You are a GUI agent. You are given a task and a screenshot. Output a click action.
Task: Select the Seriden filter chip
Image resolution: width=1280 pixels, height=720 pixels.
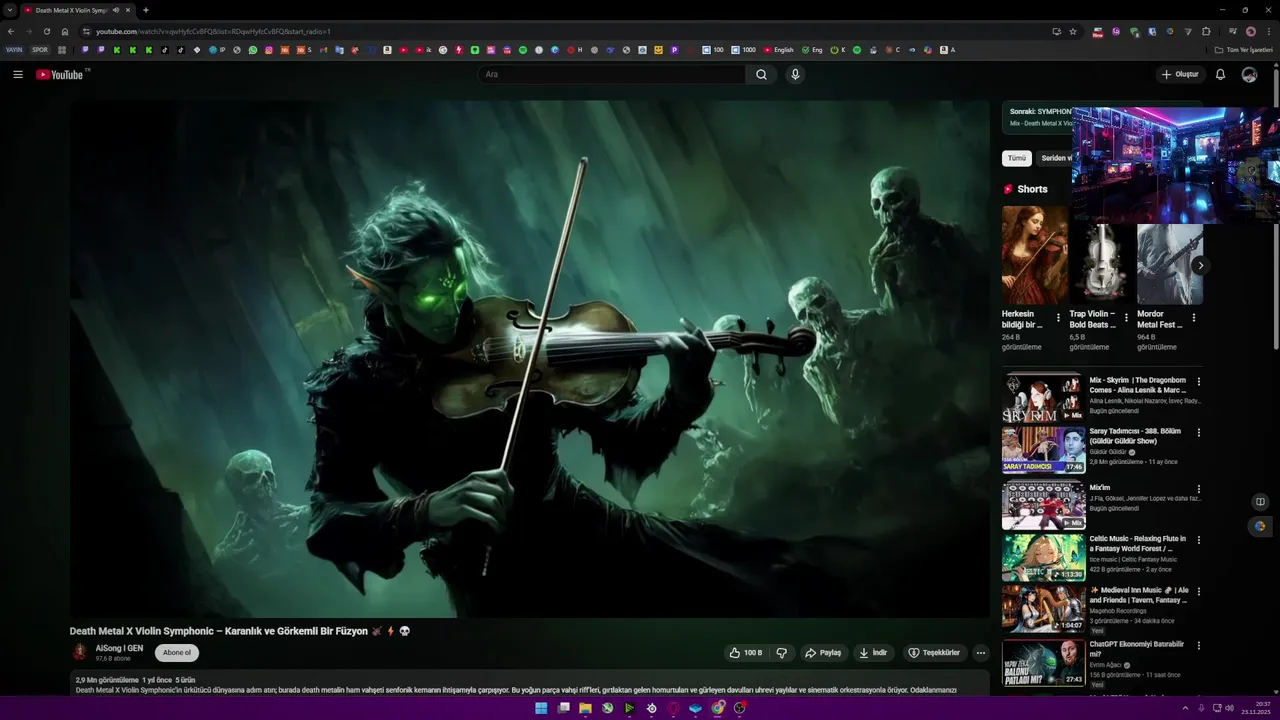(1055, 158)
